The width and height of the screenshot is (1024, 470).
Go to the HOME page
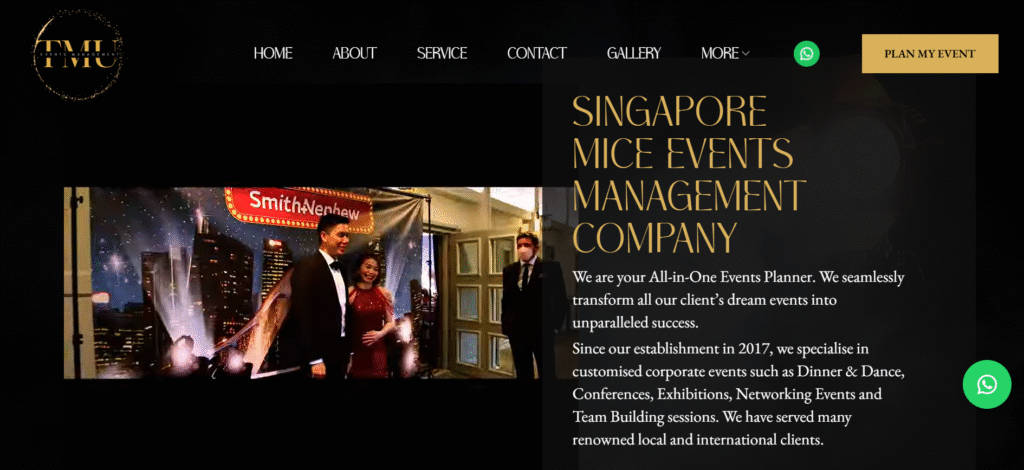click(x=273, y=54)
